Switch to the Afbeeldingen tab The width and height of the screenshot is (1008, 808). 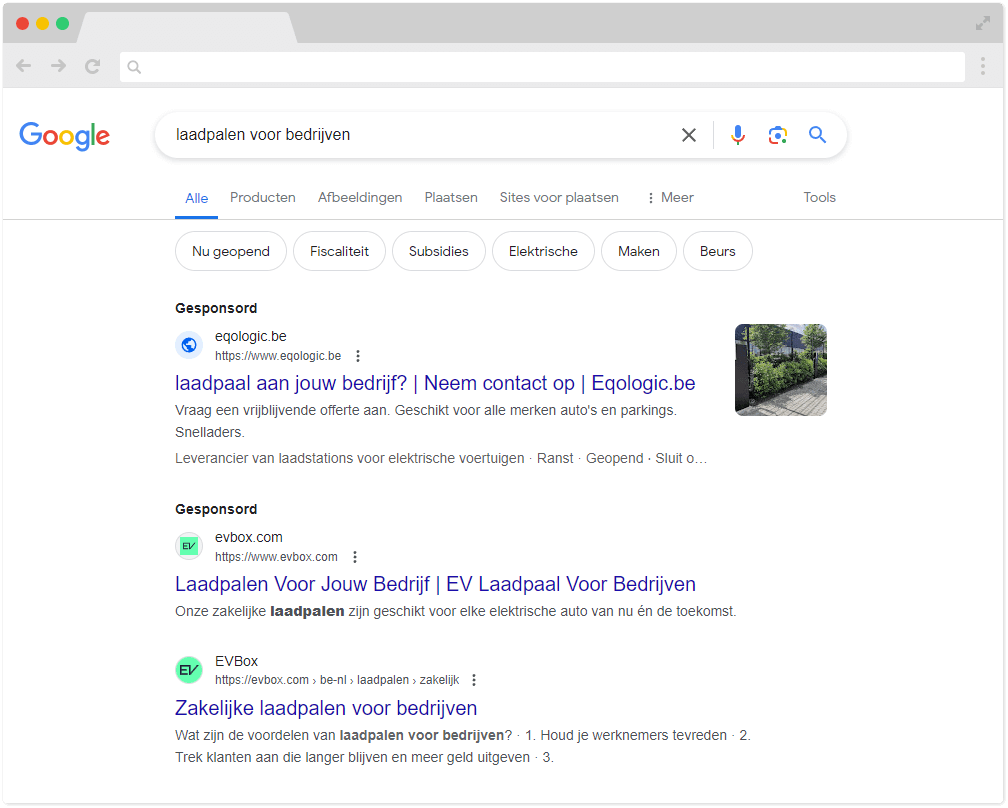(x=360, y=197)
